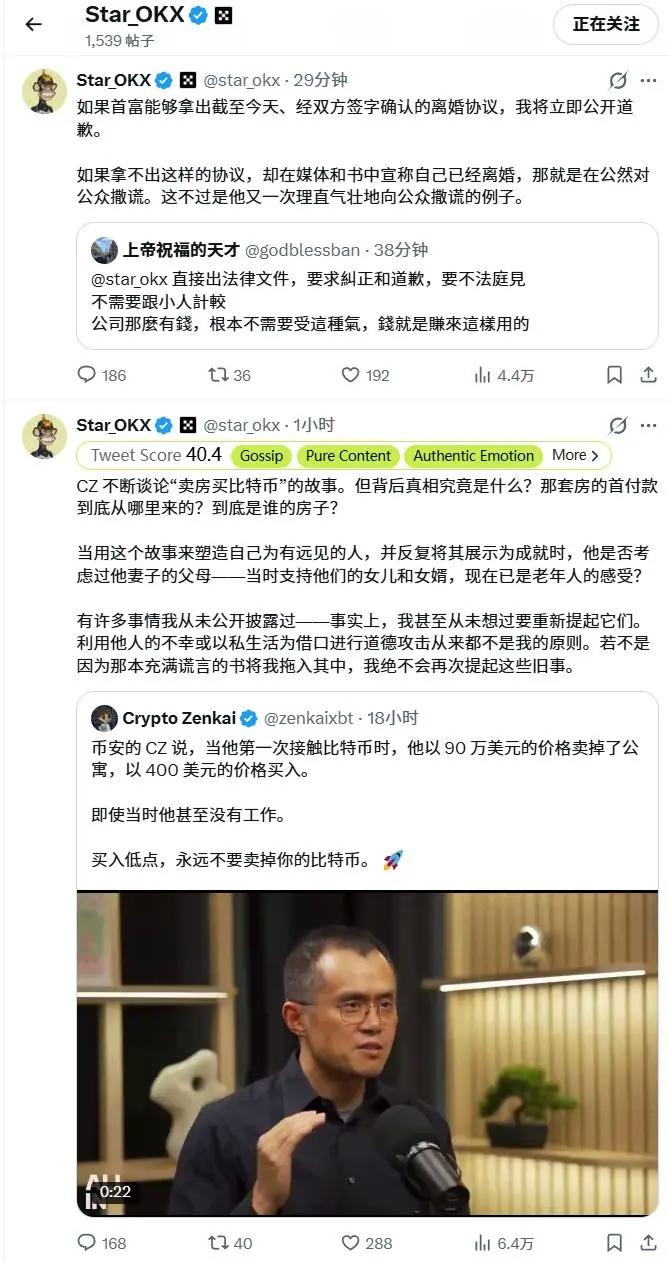
Task: Toggle the 正在关注 following button
Action: [x=606, y=24]
